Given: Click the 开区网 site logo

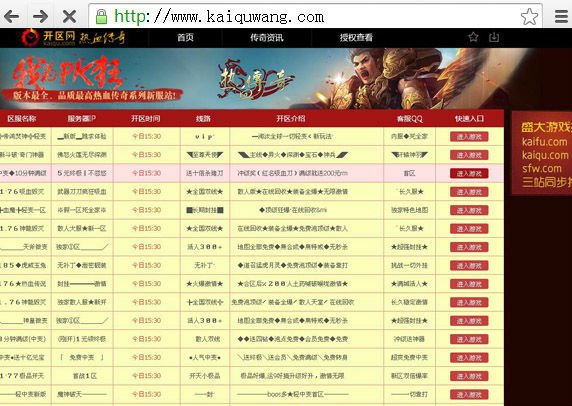Looking at the screenshot, I should point(73,37).
